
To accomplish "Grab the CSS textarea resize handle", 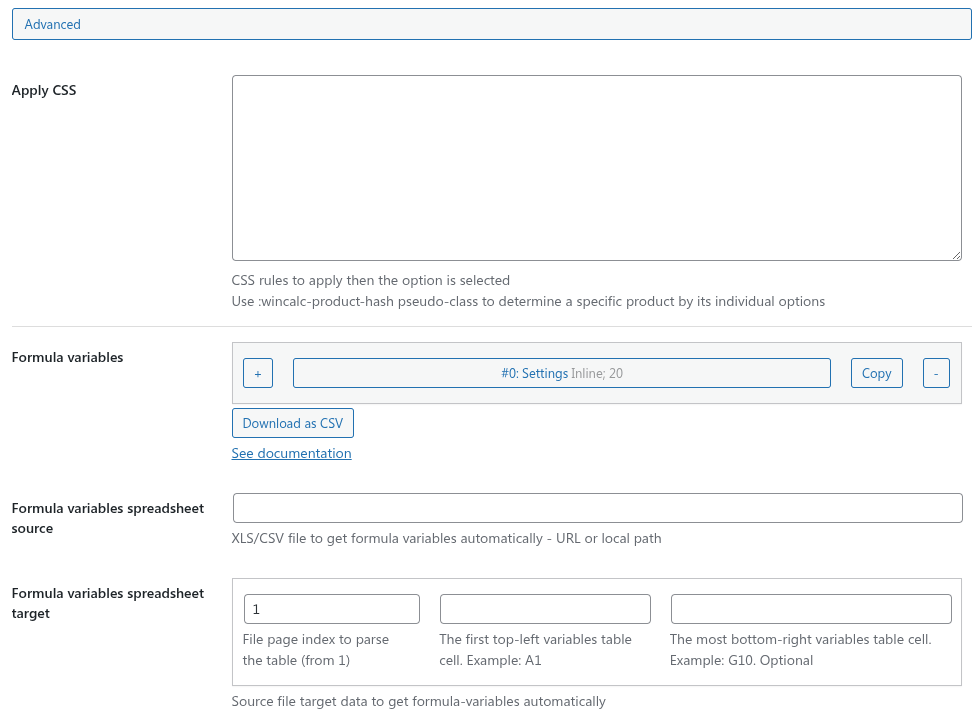I will click(955, 254).
